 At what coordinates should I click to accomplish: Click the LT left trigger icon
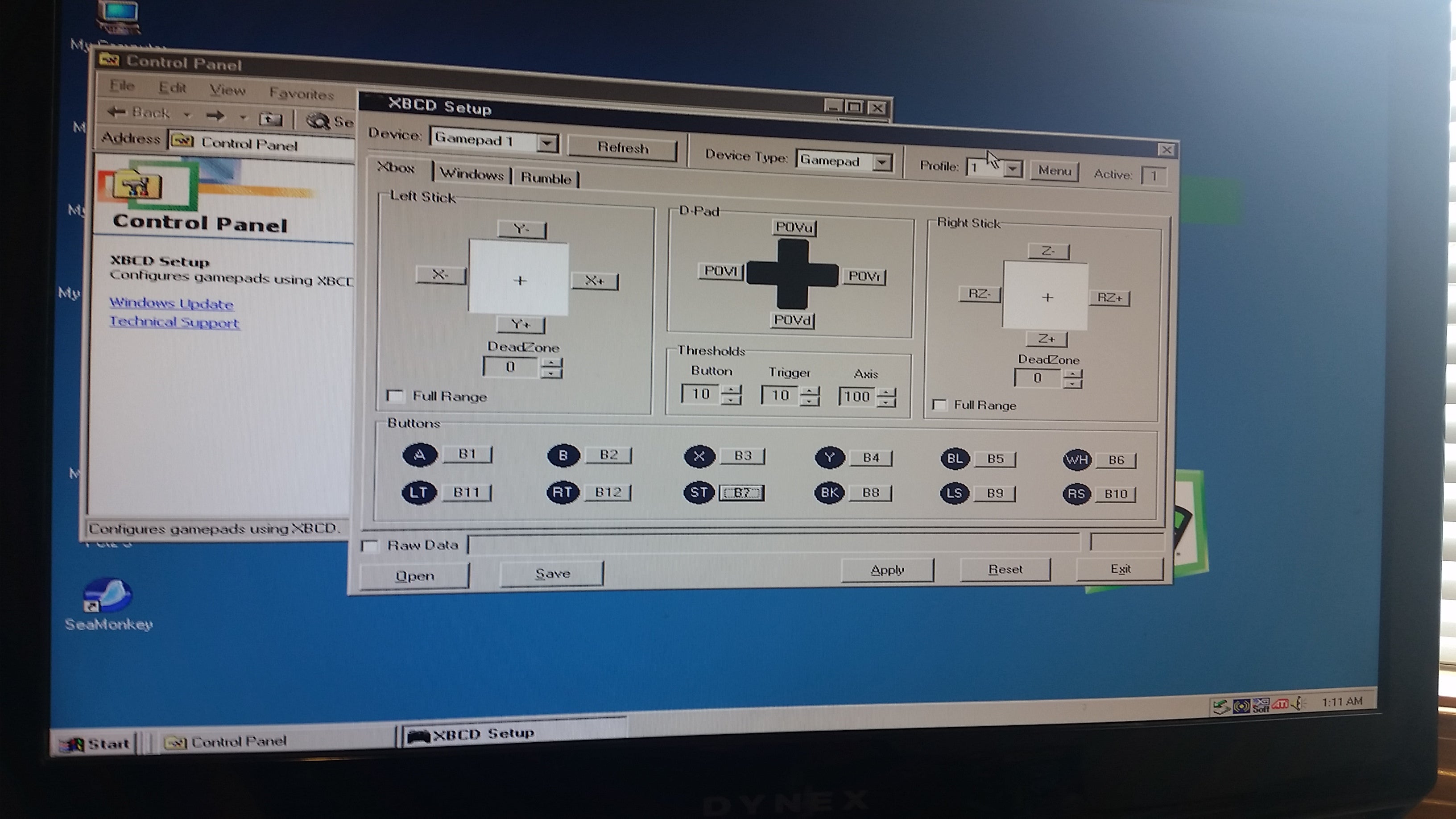coord(419,492)
